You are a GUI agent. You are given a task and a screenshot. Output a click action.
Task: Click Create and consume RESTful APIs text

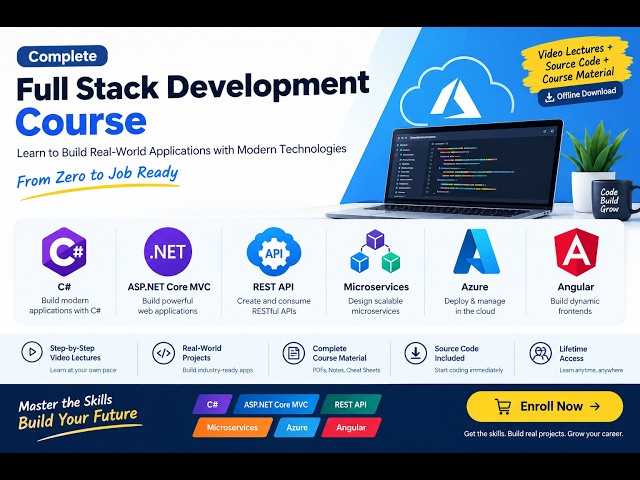(273, 306)
